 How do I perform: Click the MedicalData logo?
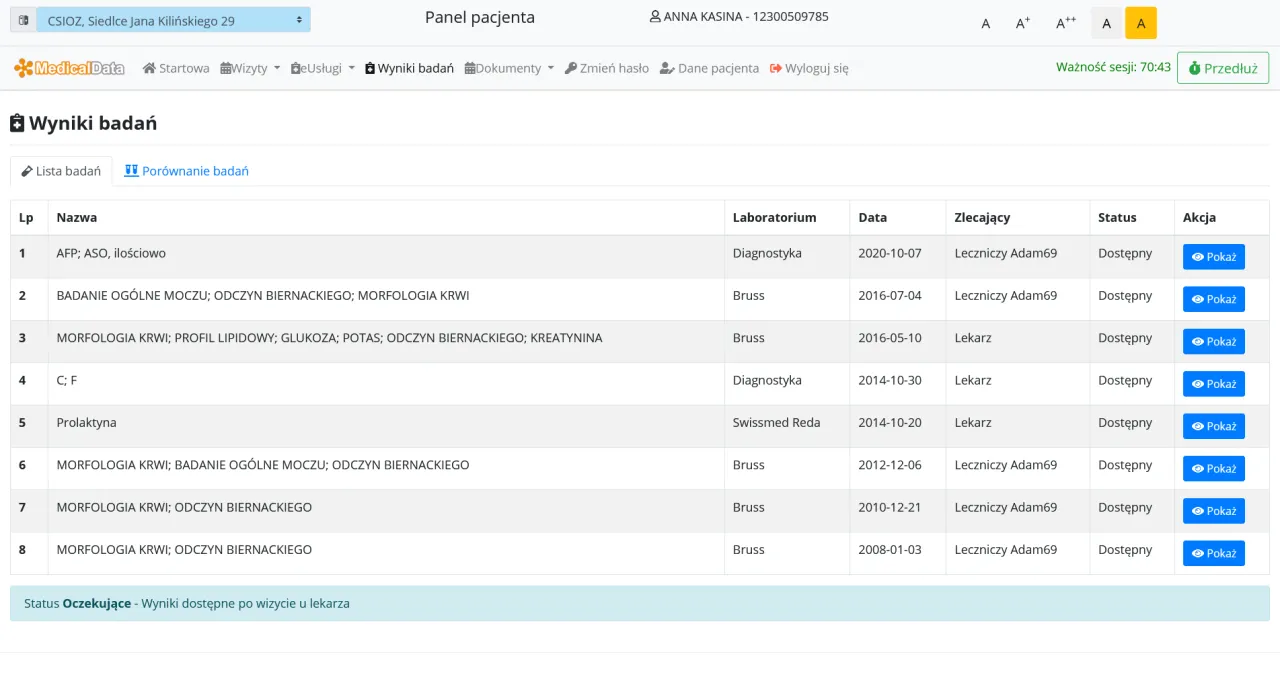click(68, 68)
